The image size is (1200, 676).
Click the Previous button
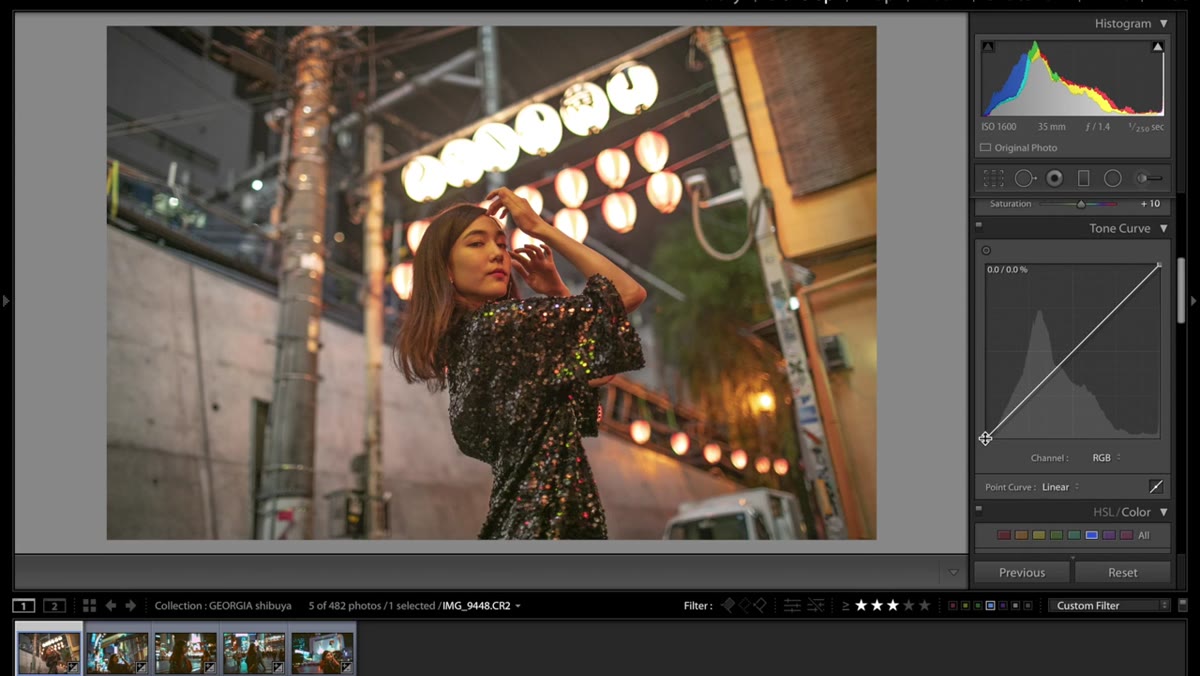1022,573
